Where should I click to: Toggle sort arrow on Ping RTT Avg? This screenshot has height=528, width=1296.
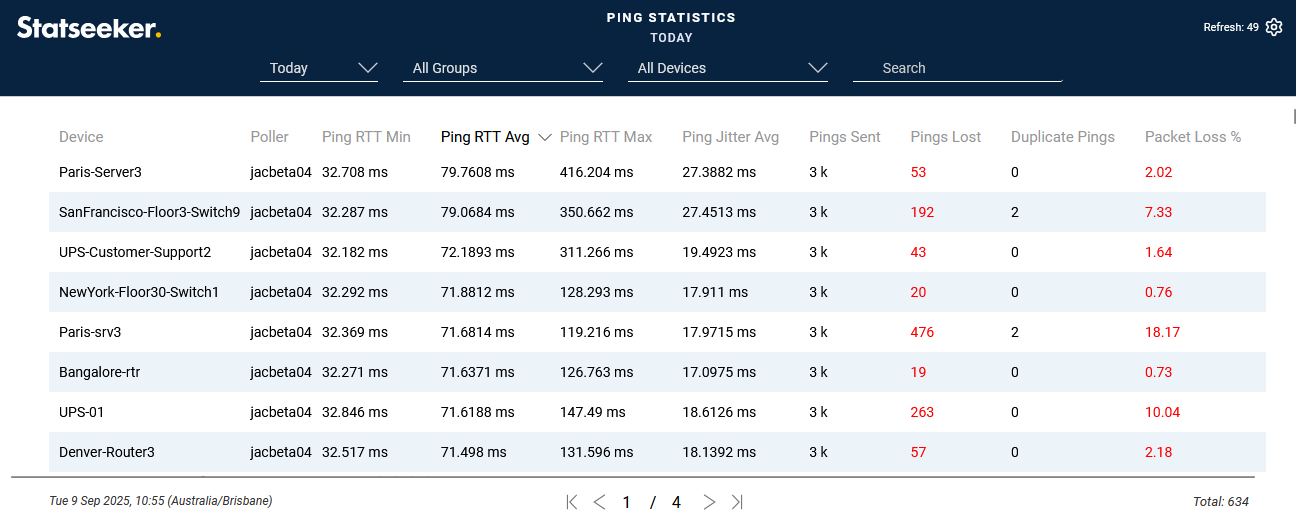545,138
